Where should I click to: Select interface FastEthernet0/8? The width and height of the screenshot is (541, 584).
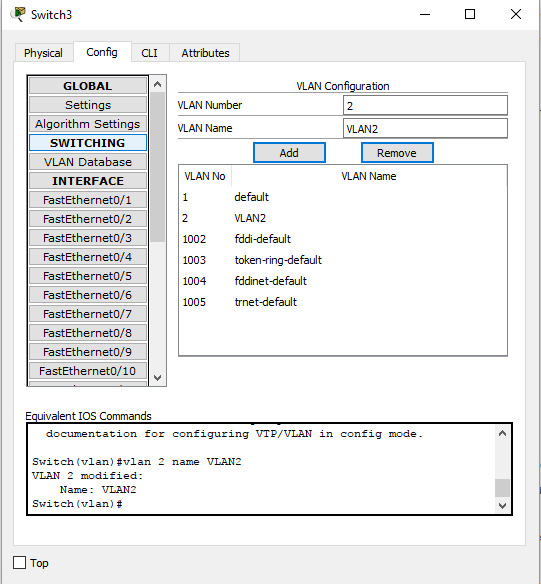click(88, 333)
